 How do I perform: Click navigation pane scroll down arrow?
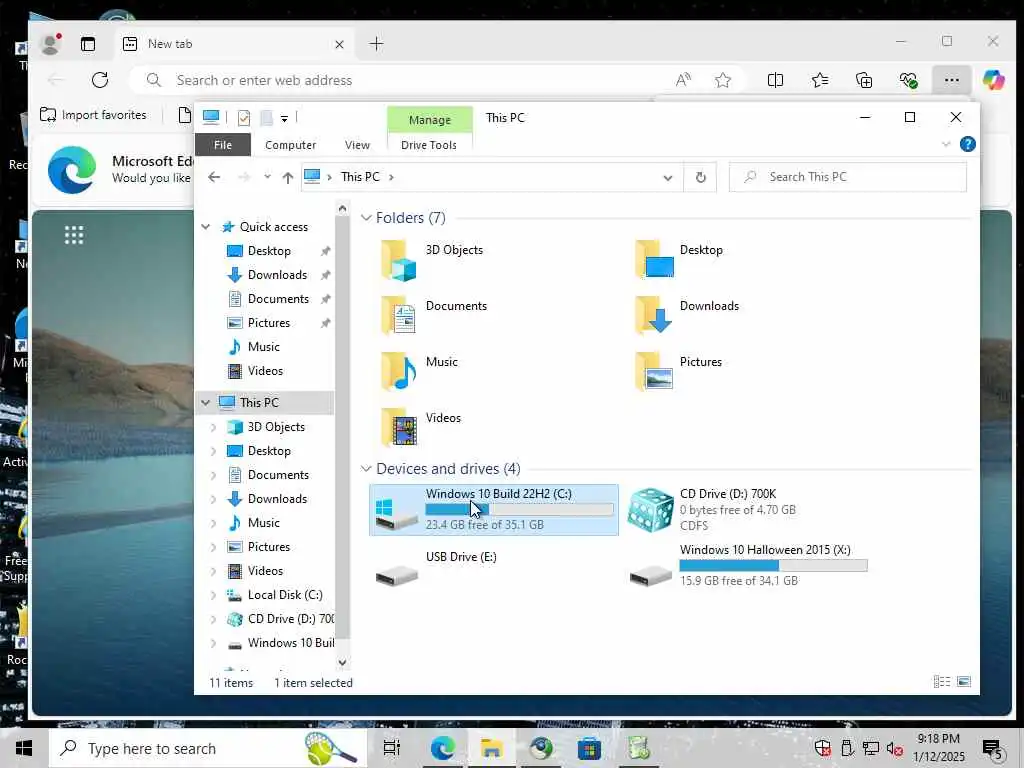342,662
